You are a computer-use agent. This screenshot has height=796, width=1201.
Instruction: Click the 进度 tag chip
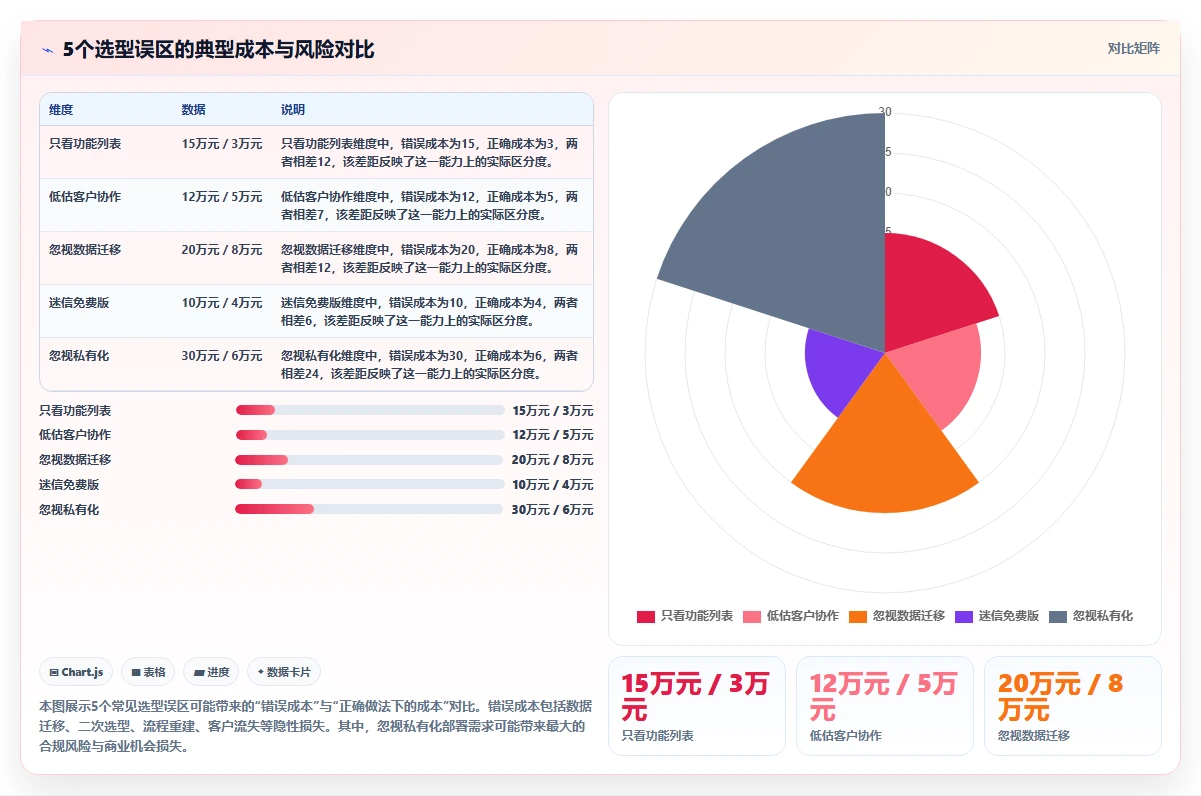click(x=211, y=672)
